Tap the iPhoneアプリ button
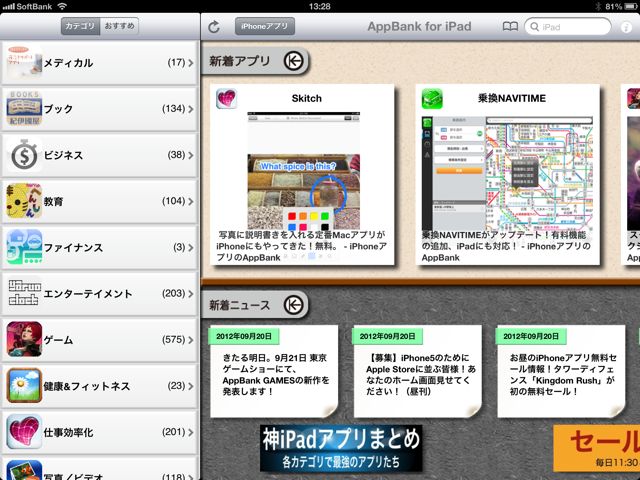The height and width of the screenshot is (480, 640). 264,27
